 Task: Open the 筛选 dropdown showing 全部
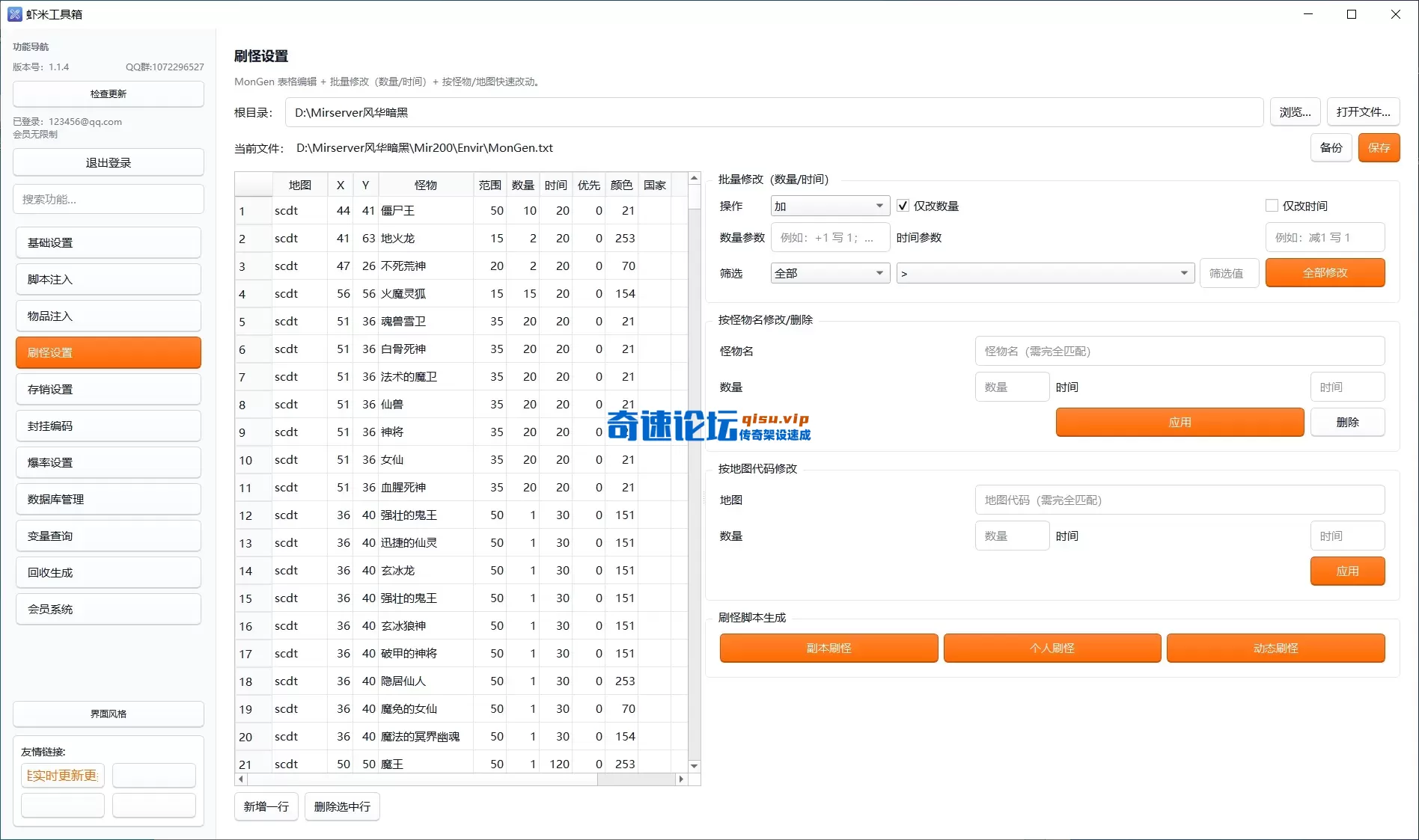tap(828, 272)
